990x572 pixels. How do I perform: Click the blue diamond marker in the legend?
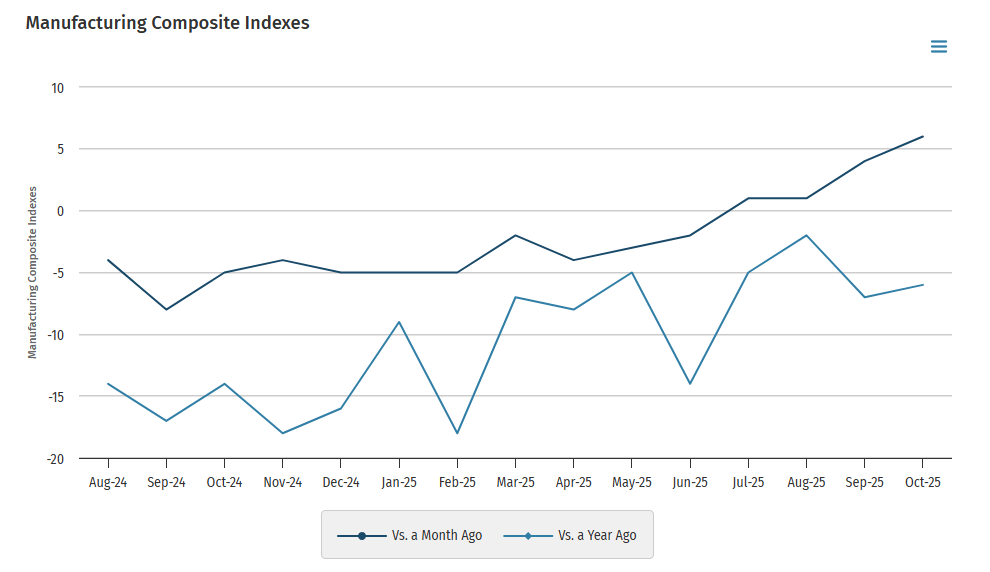click(x=528, y=536)
